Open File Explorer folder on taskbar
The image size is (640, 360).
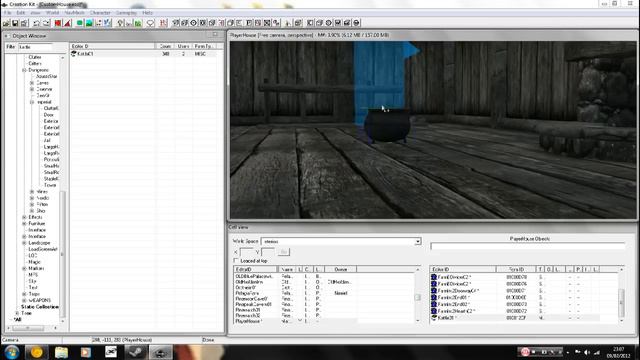coord(61,352)
